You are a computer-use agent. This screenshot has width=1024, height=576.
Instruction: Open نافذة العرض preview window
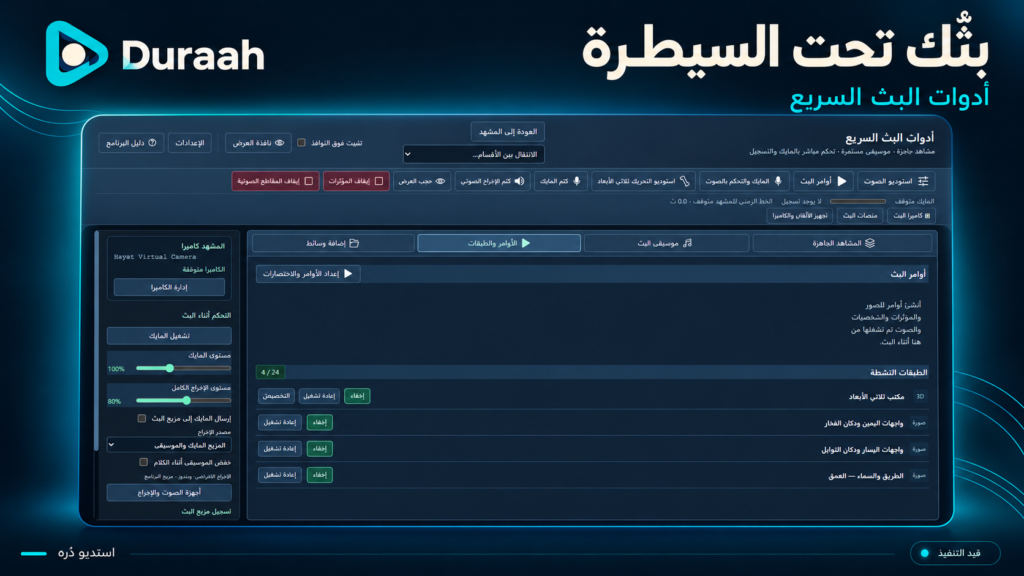pyautogui.click(x=258, y=142)
